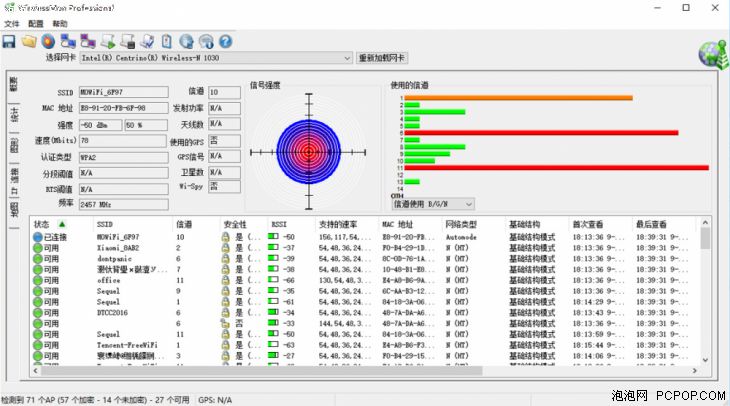This screenshot has width=730, height=406.
Task: Sort list by SSID column header
Action: (x=132, y=224)
